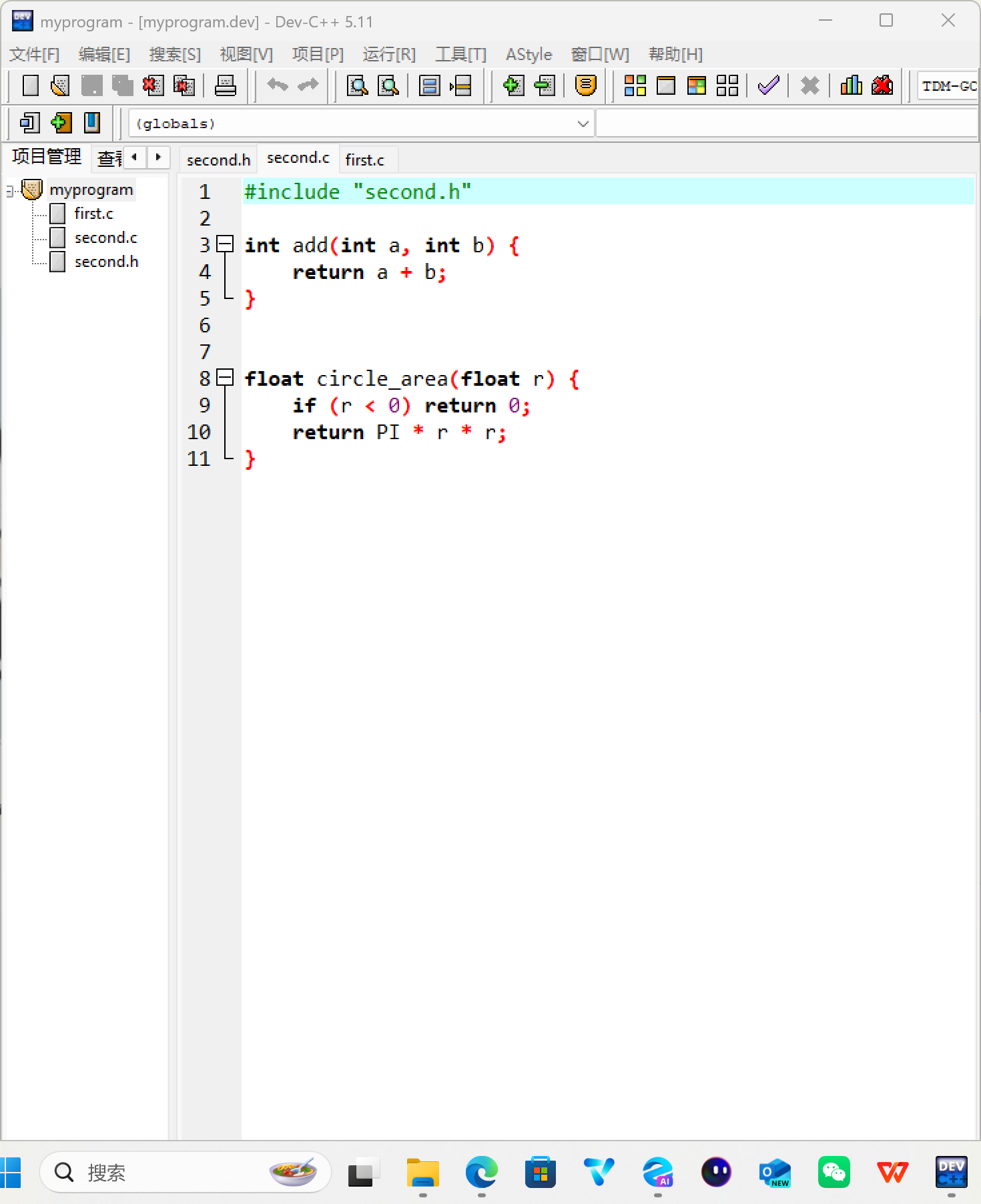Screen dimensions: 981x1204
Task: Collapse the circle_area function fold
Action: click(225, 378)
